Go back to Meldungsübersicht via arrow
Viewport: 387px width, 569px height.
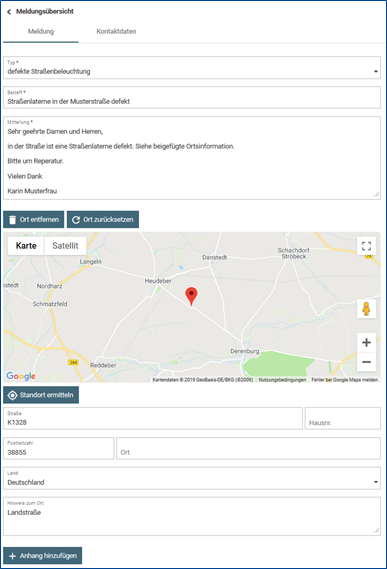pos(9,12)
